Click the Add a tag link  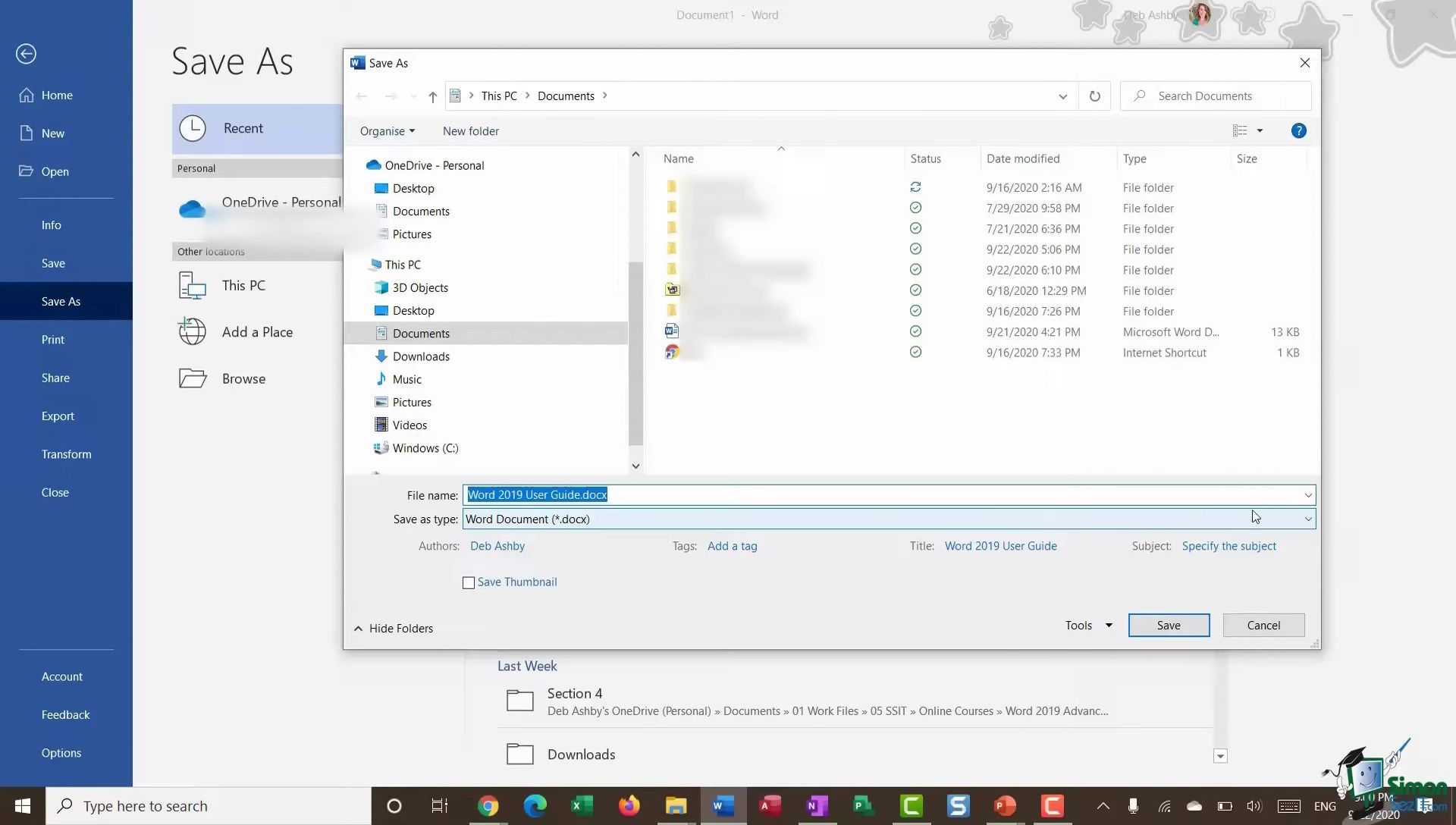coord(732,546)
